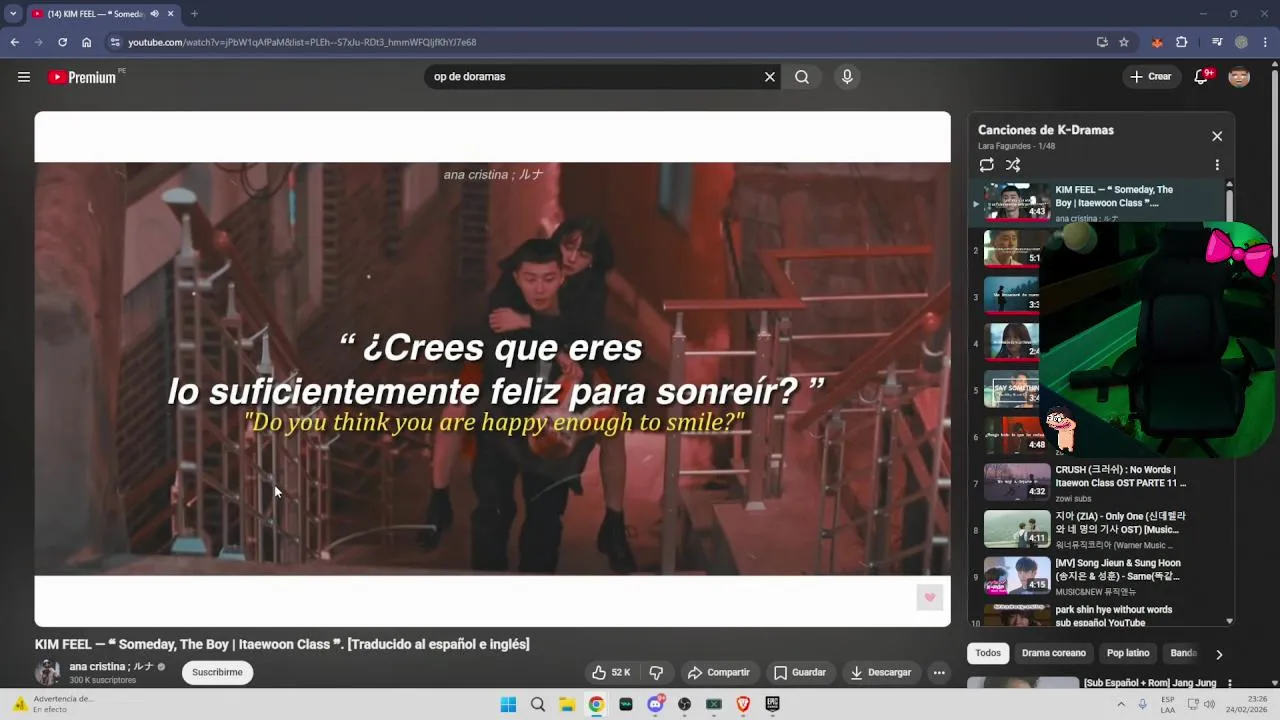The image size is (1280, 720).
Task: Open Windows Start menu
Action: (508, 704)
